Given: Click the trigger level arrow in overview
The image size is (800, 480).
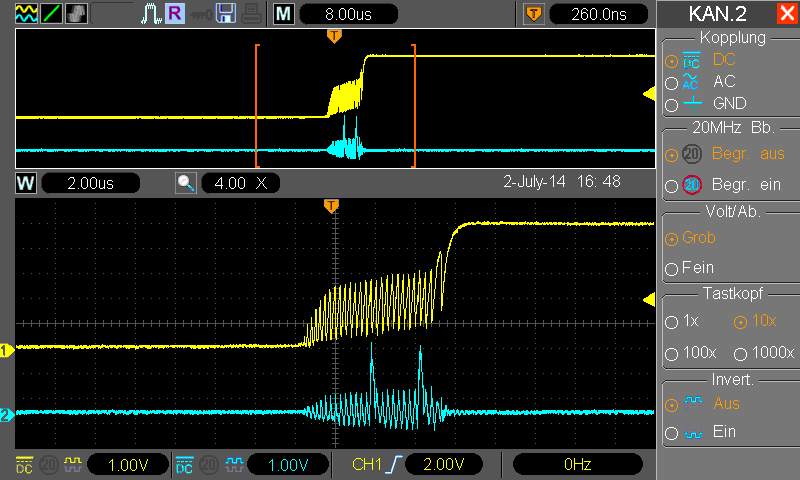Looking at the screenshot, I should pyautogui.click(x=649, y=94).
